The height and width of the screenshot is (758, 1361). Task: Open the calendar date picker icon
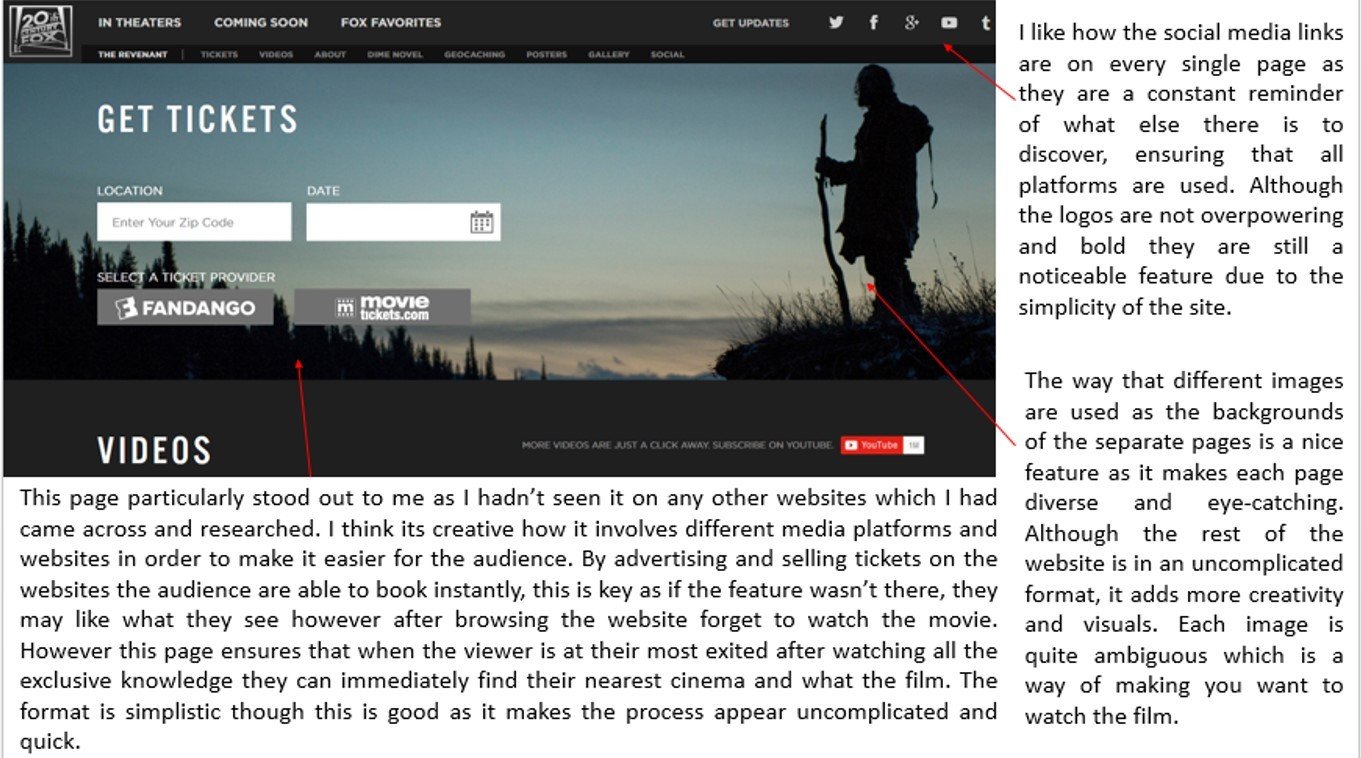point(482,222)
